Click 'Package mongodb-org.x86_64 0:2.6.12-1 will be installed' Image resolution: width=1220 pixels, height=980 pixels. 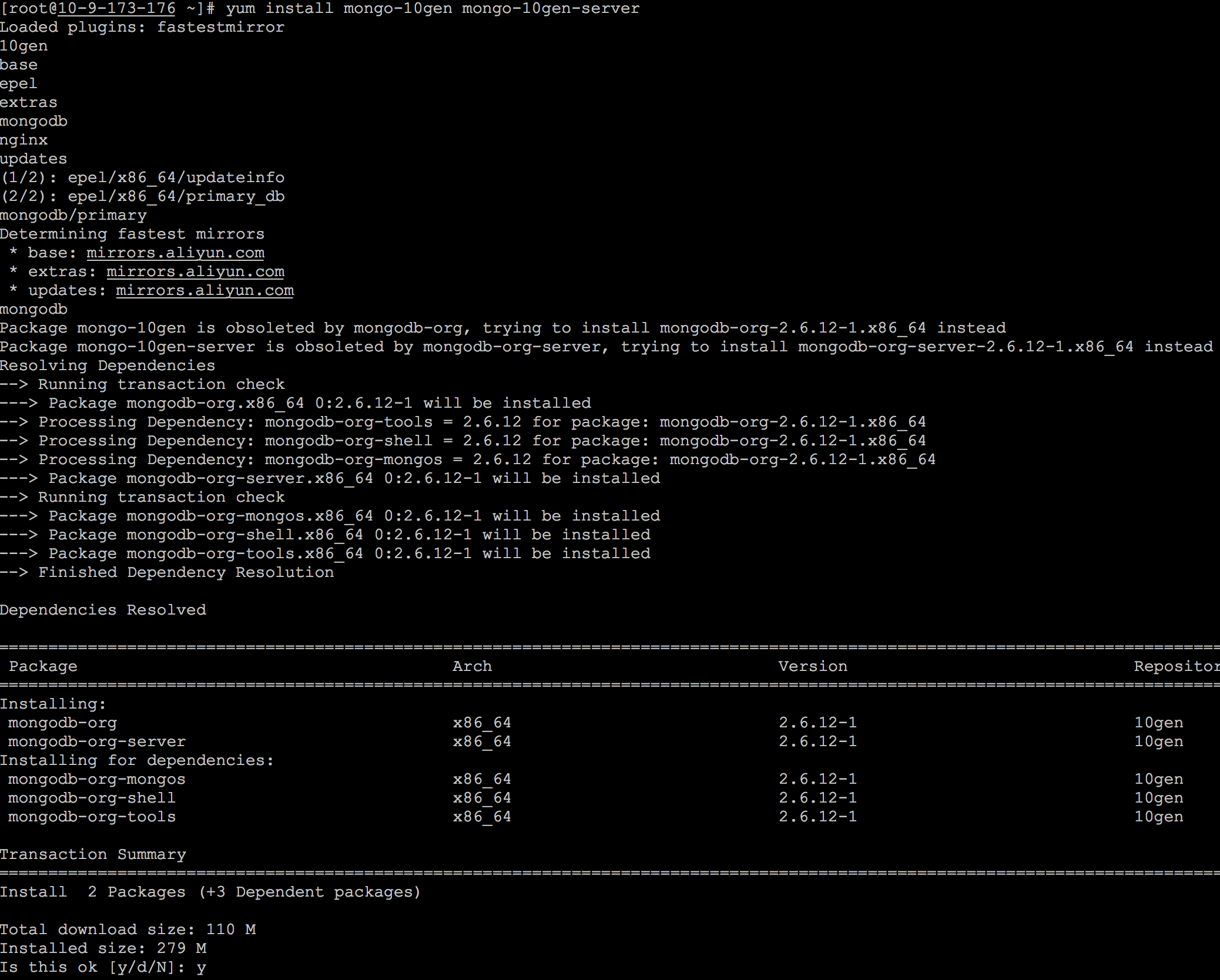tap(296, 403)
